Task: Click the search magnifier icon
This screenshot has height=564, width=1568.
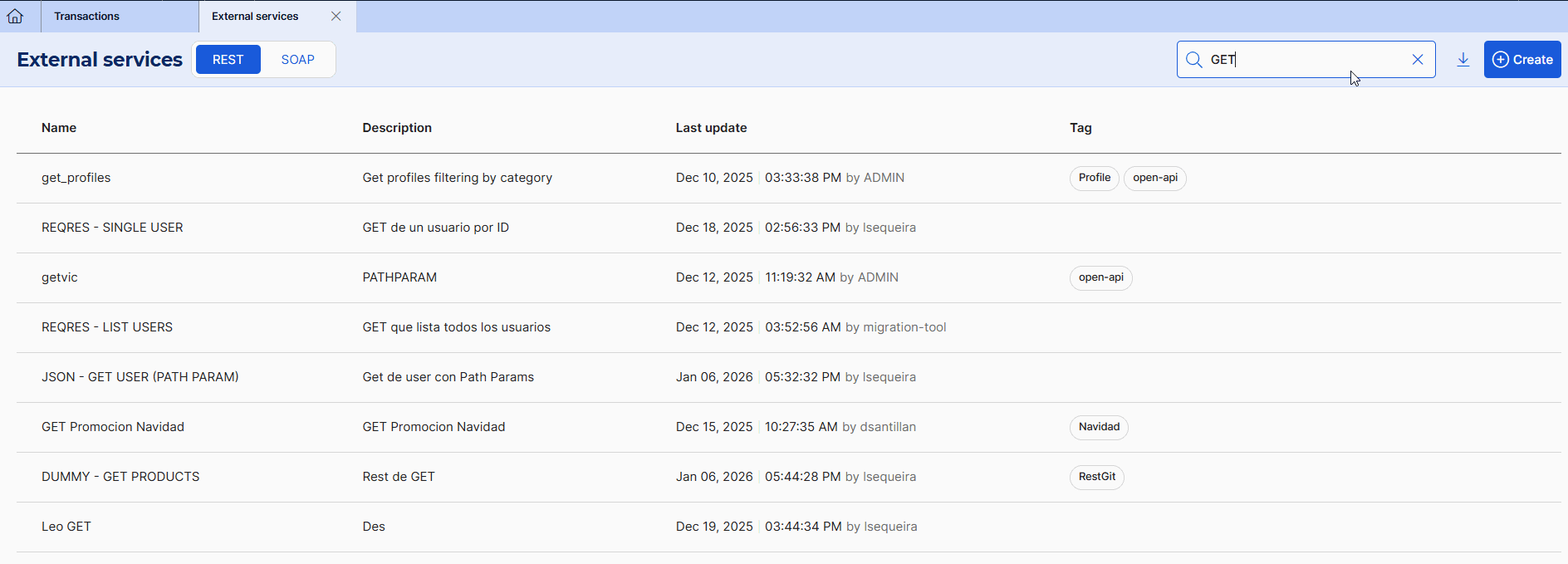Action: click(x=1193, y=60)
